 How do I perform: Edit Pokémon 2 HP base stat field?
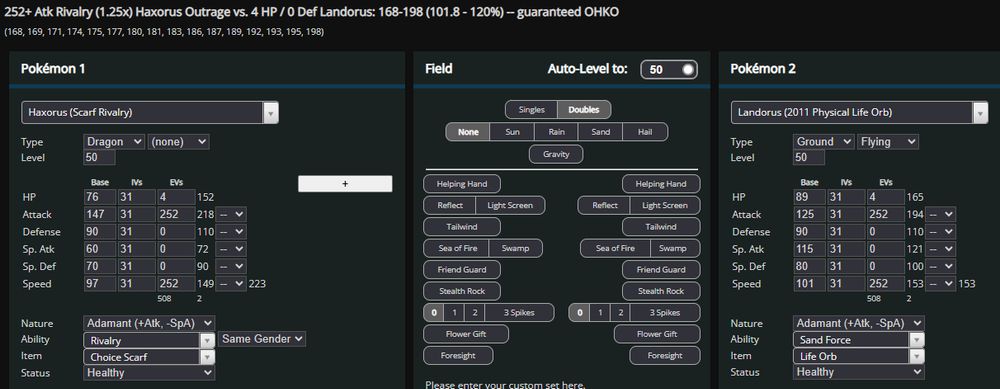(809, 197)
